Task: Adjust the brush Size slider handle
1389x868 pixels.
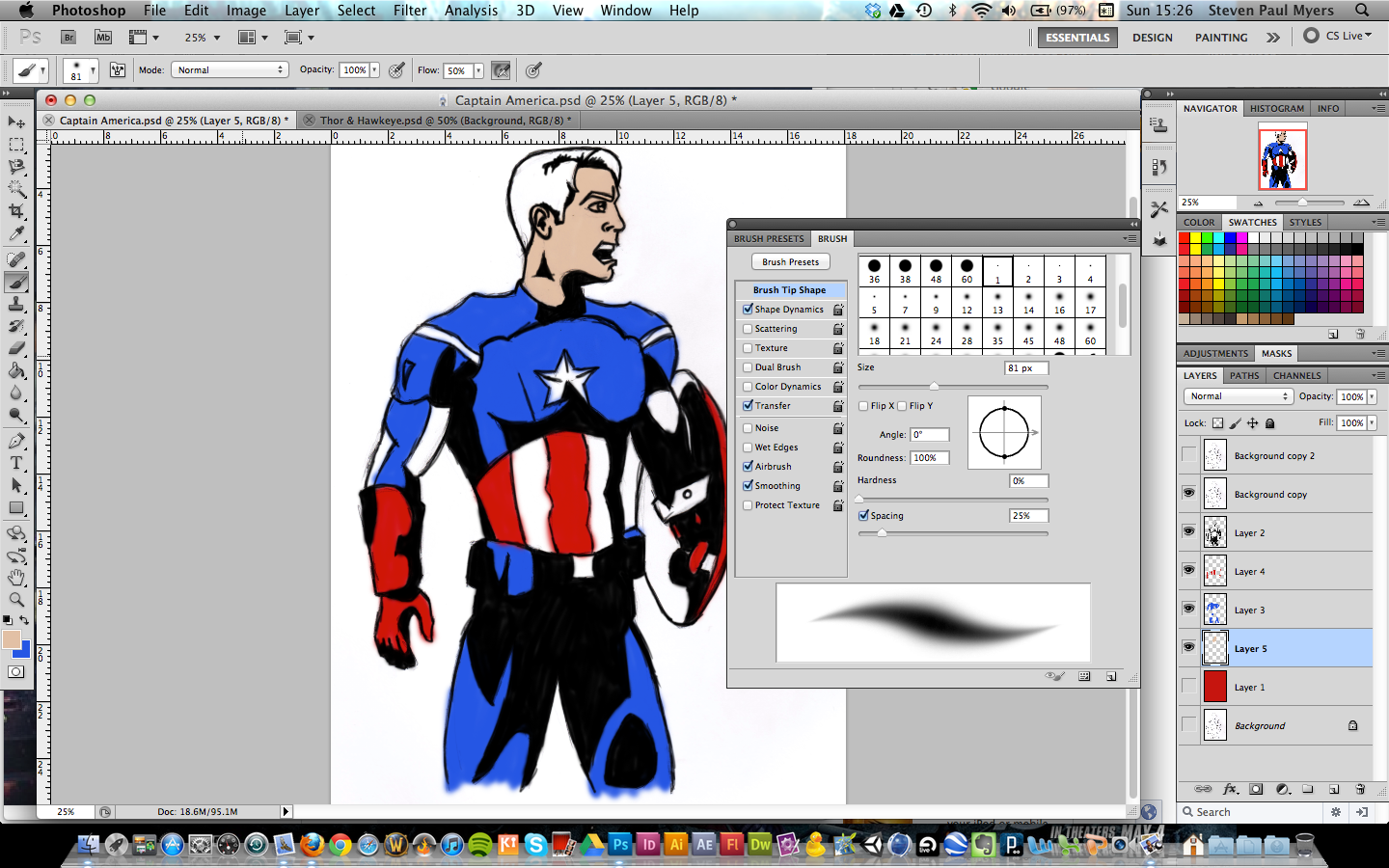Action: coord(933,387)
